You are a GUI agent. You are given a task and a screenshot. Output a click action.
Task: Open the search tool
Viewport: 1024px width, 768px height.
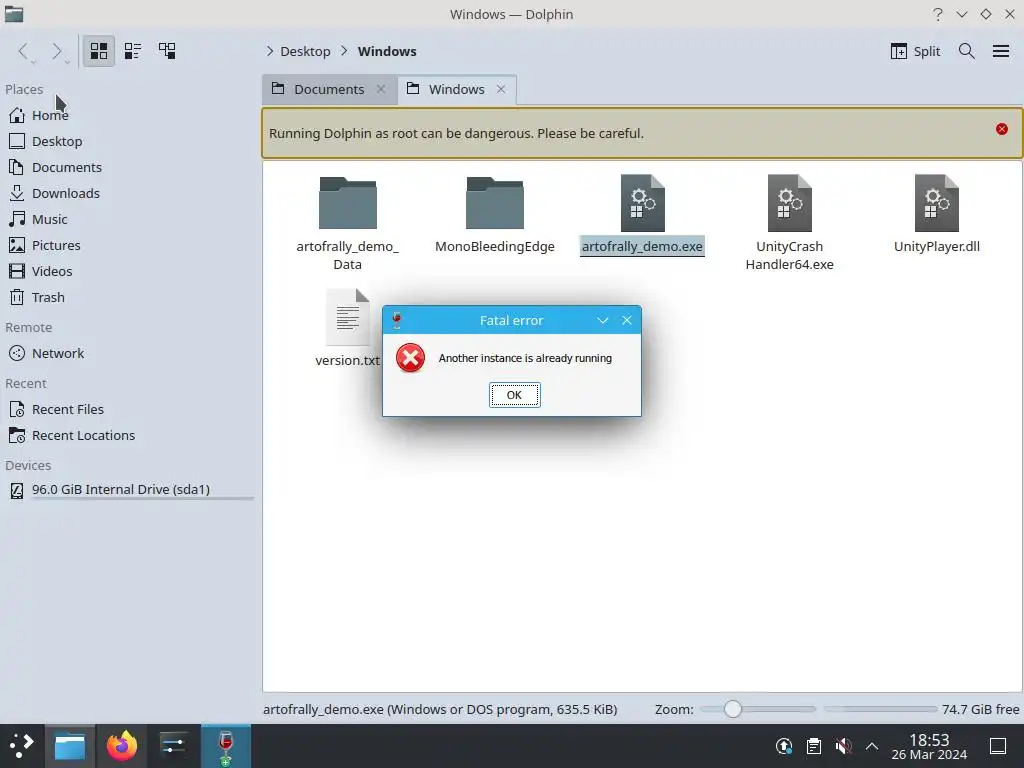pos(967,51)
